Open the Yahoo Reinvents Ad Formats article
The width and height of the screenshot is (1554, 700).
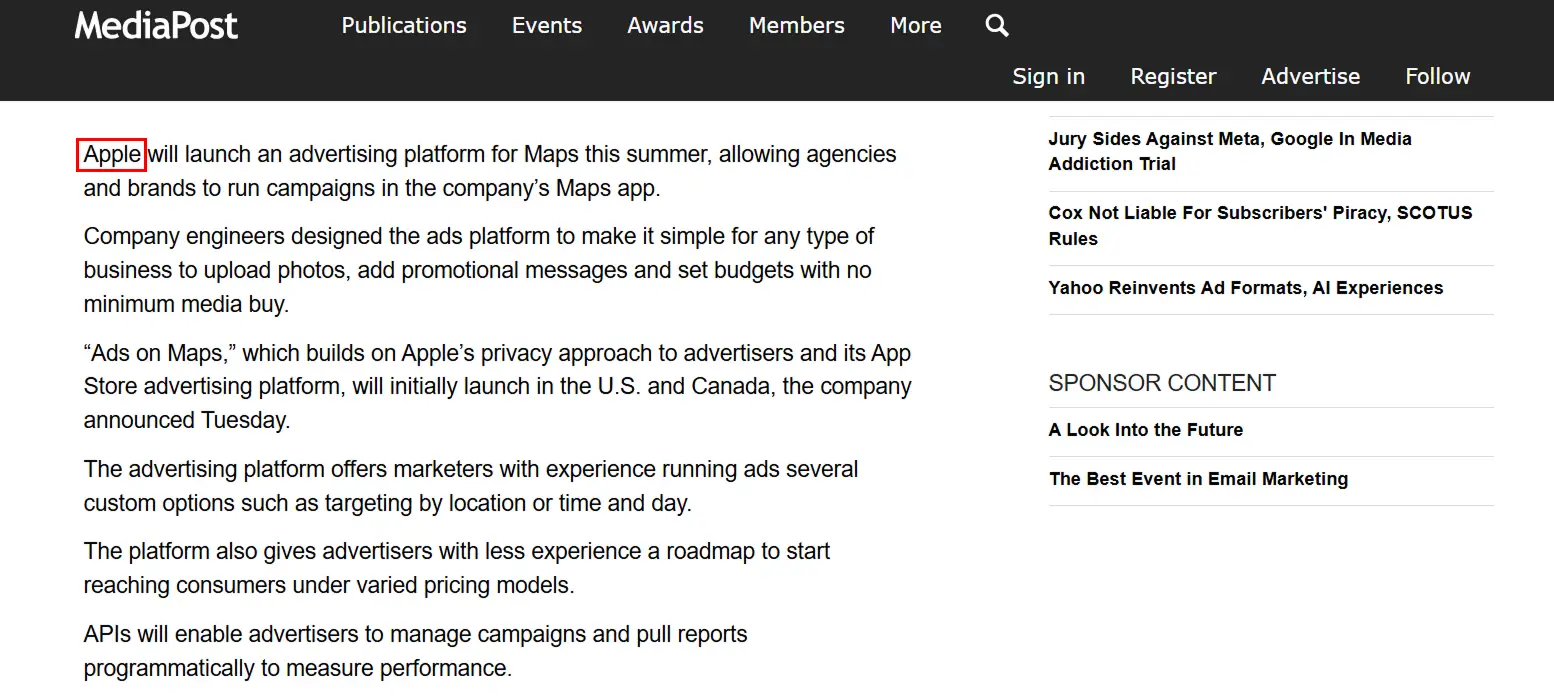pyautogui.click(x=1245, y=288)
